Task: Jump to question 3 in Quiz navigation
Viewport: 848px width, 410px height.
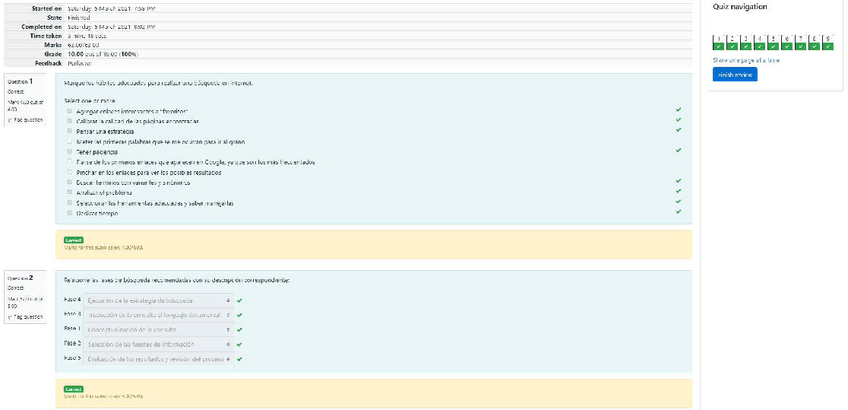Action: click(x=747, y=43)
